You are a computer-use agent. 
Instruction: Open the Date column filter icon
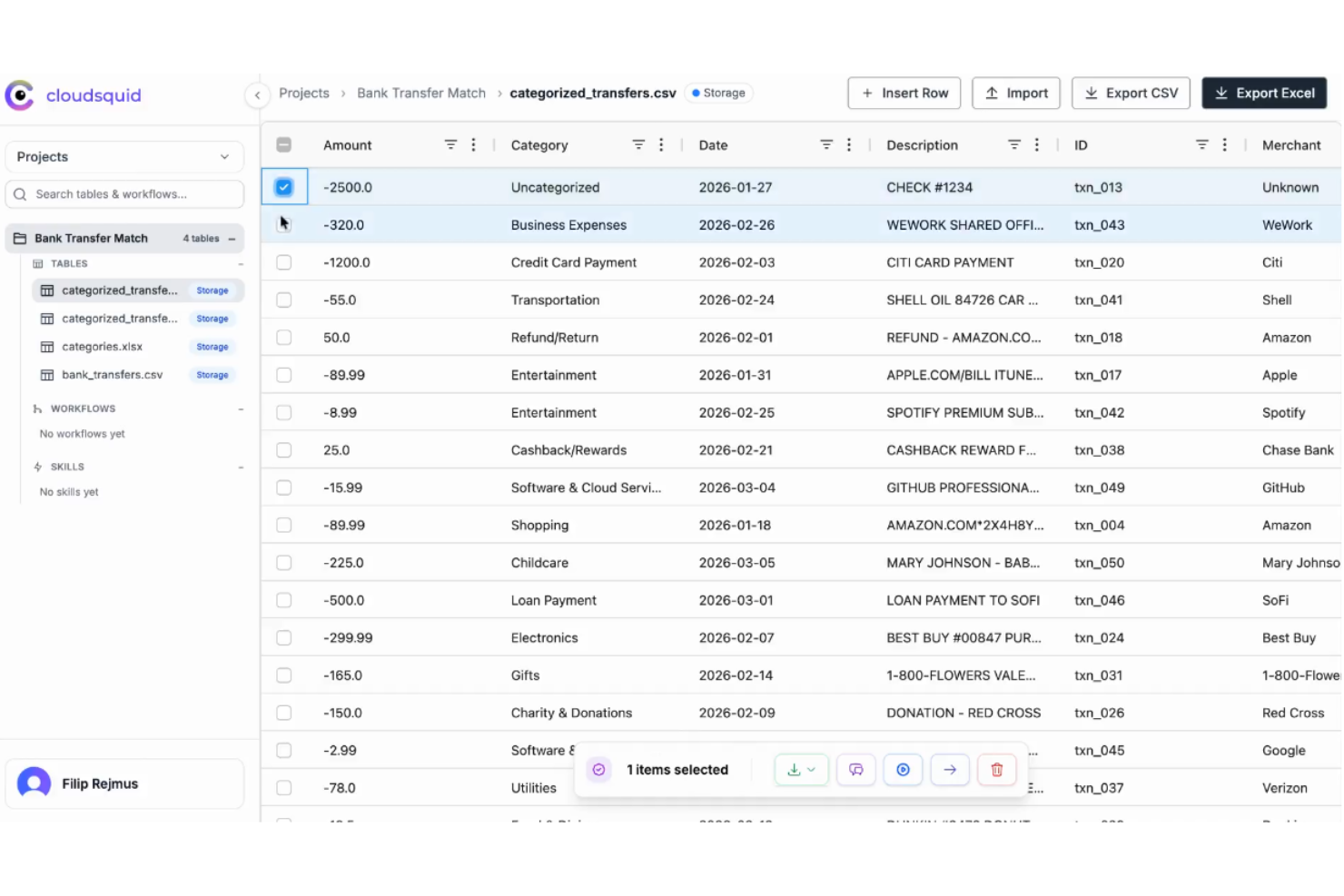coord(826,144)
